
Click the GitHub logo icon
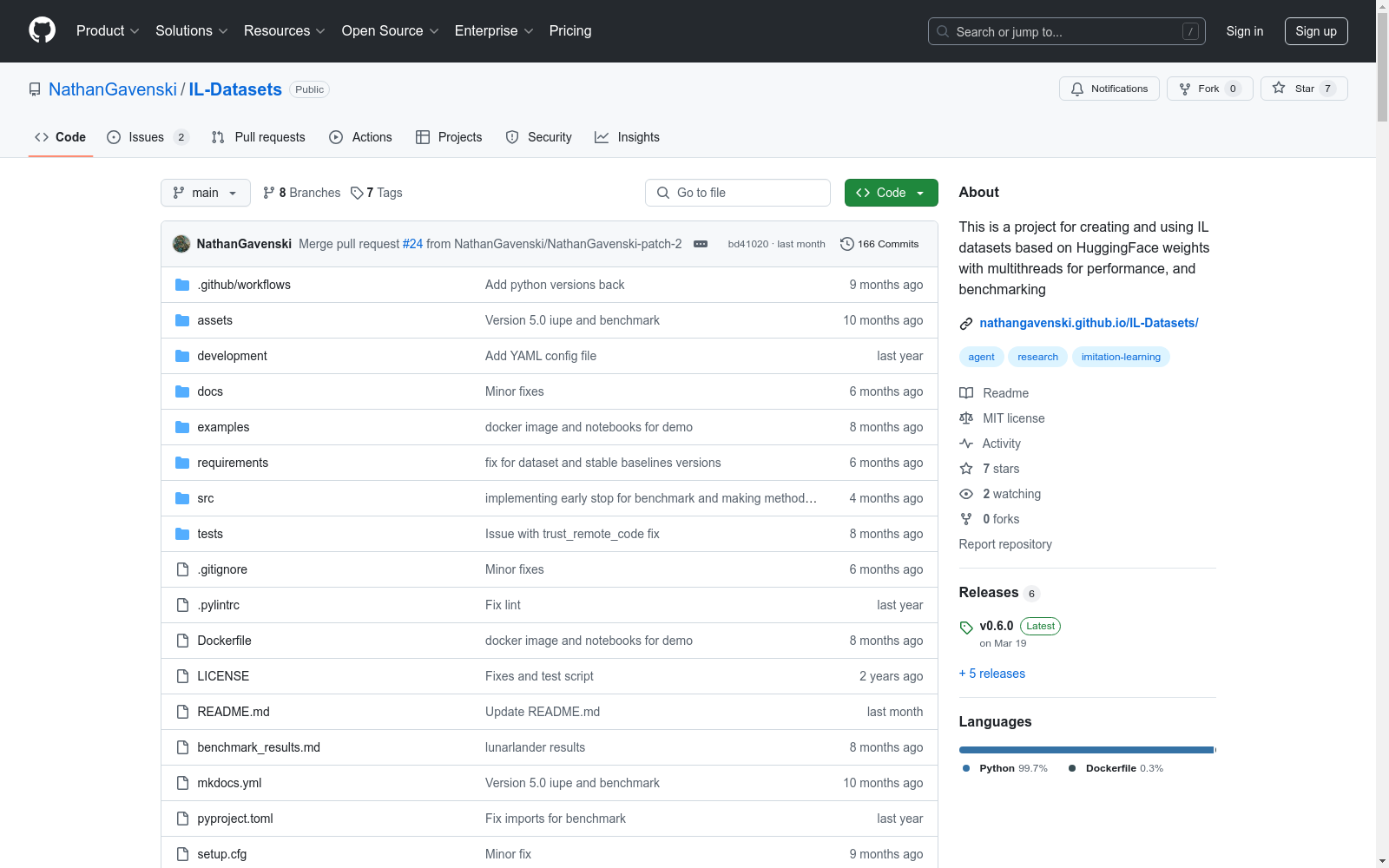click(x=42, y=30)
